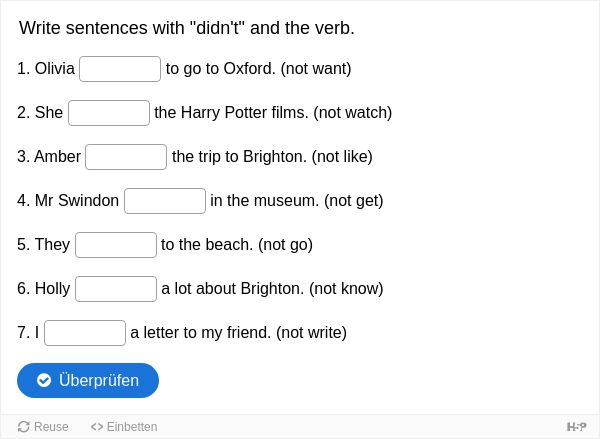Image resolution: width=600 pixels, height=439 pixels.
Task: Click the checkmark icon in Überprüfen button
Action: (44, 380)
